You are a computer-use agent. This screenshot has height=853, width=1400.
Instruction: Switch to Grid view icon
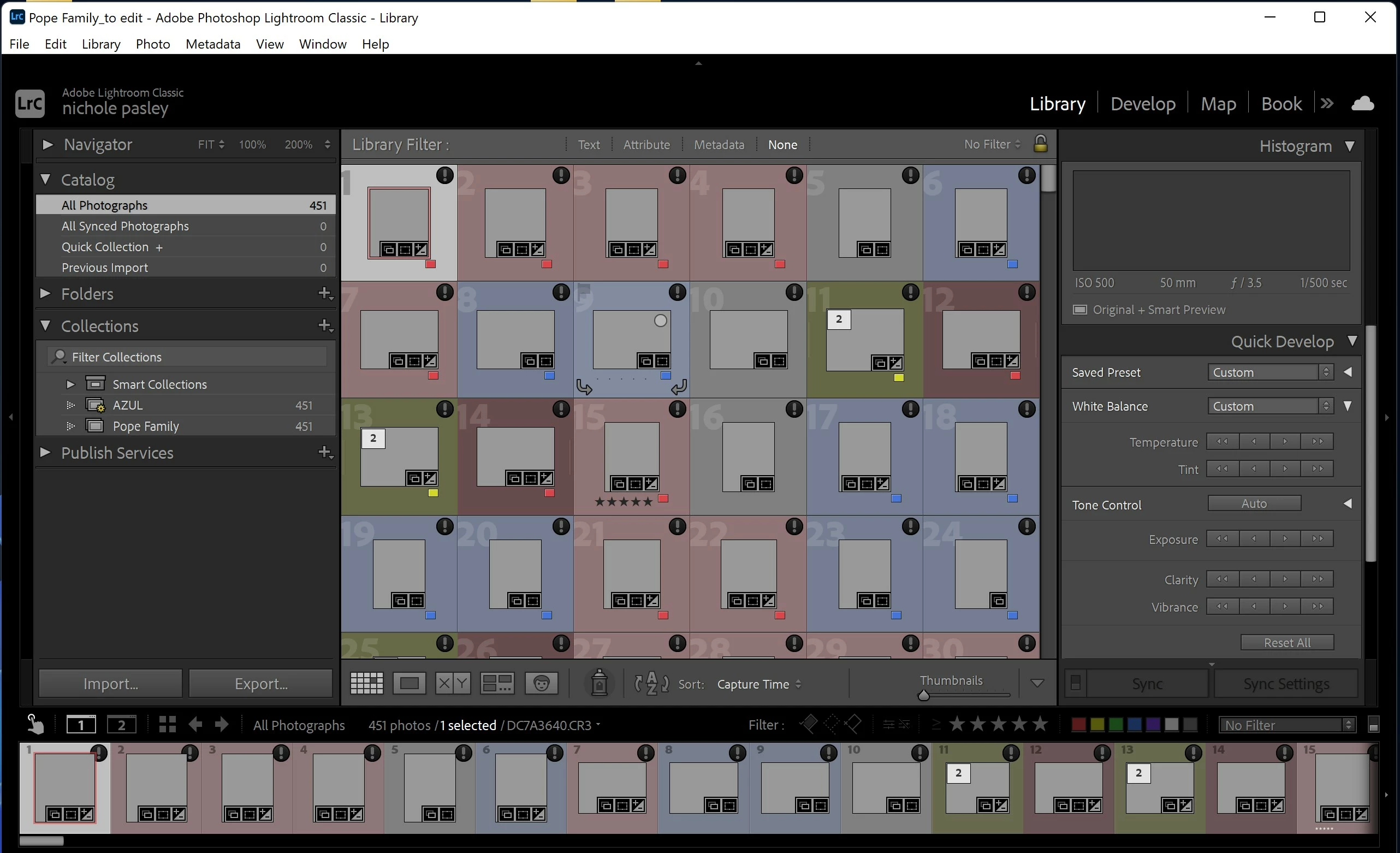[x=366, y=683]
